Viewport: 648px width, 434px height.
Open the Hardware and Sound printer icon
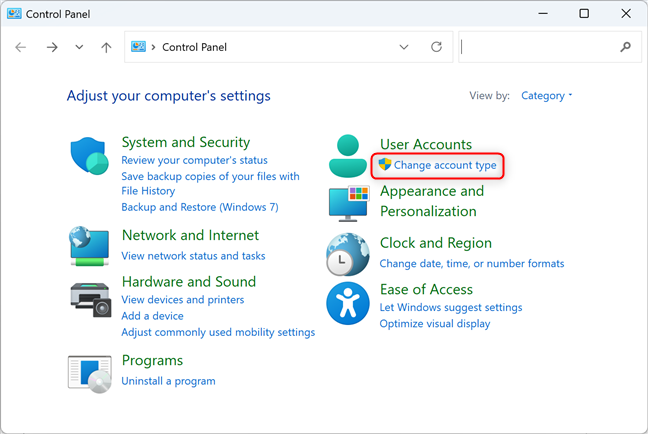coord(91,300)
